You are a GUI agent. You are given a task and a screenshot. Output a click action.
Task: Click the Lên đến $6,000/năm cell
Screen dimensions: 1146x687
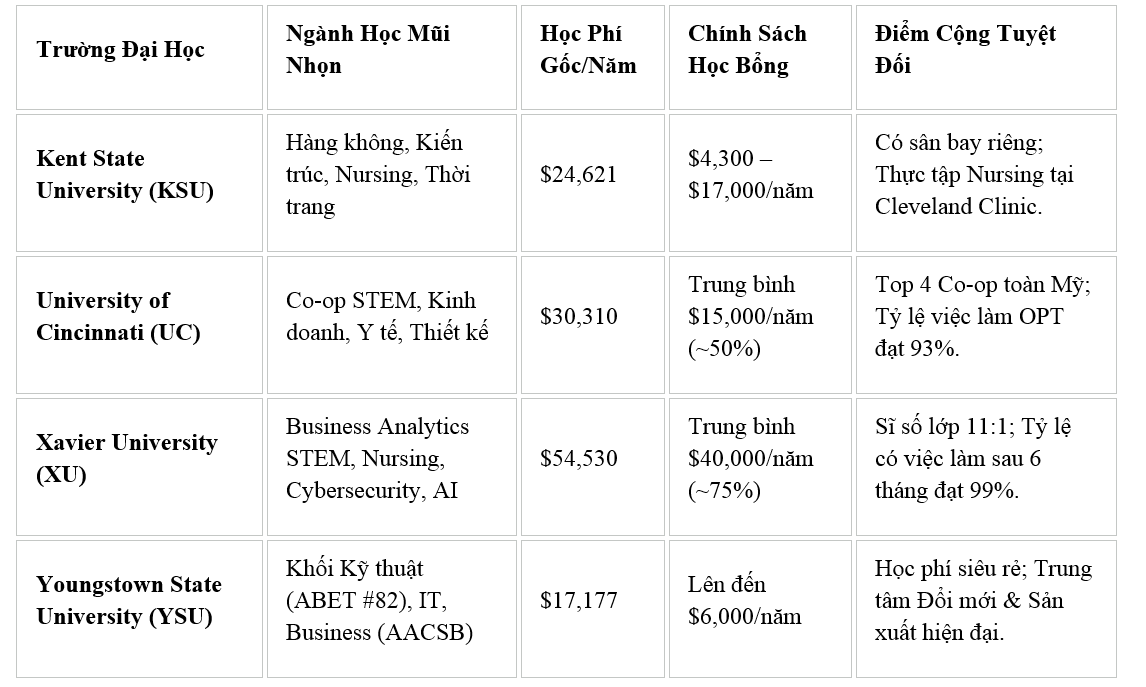tap(760, 609)
